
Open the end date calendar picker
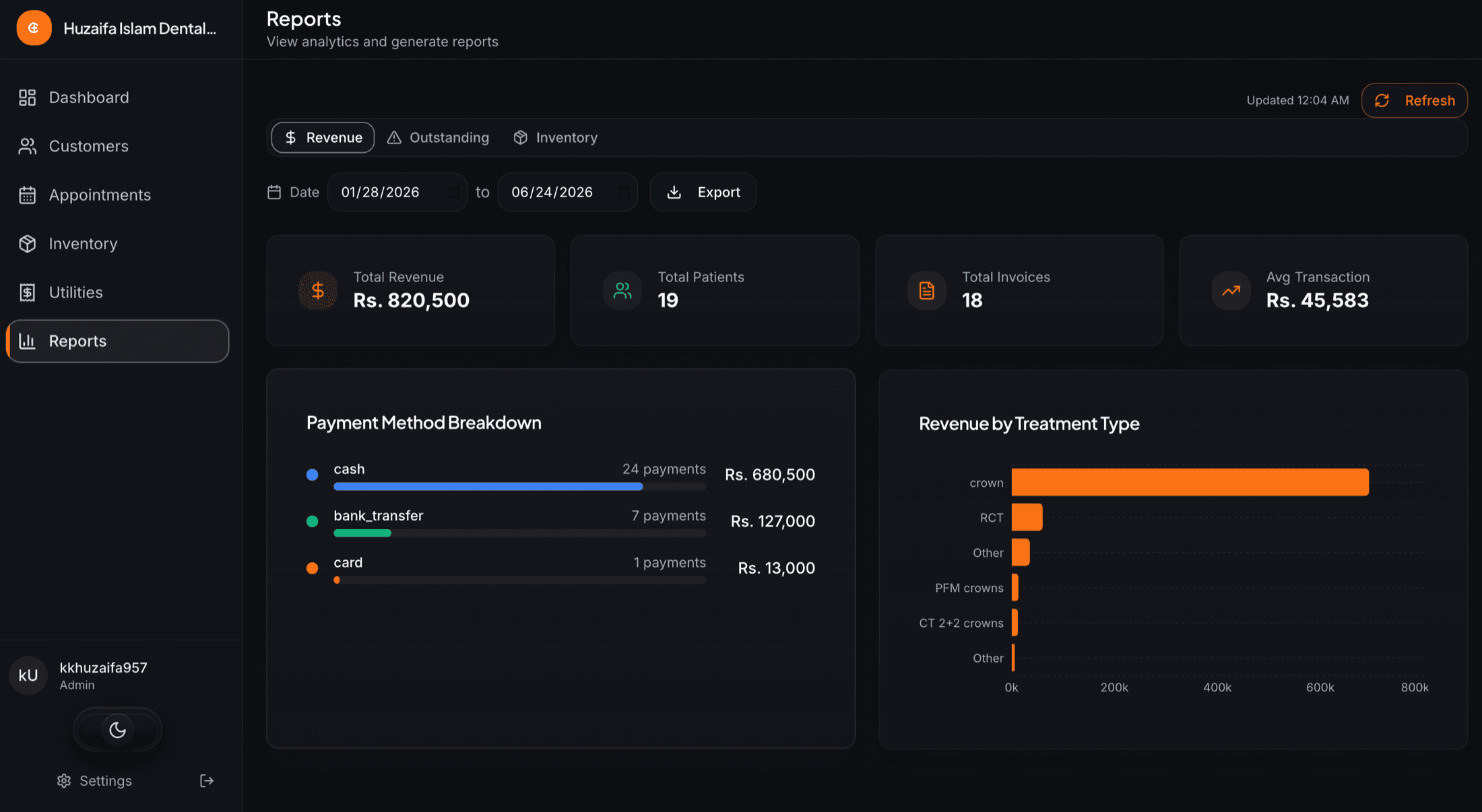(x=624, y=193)
